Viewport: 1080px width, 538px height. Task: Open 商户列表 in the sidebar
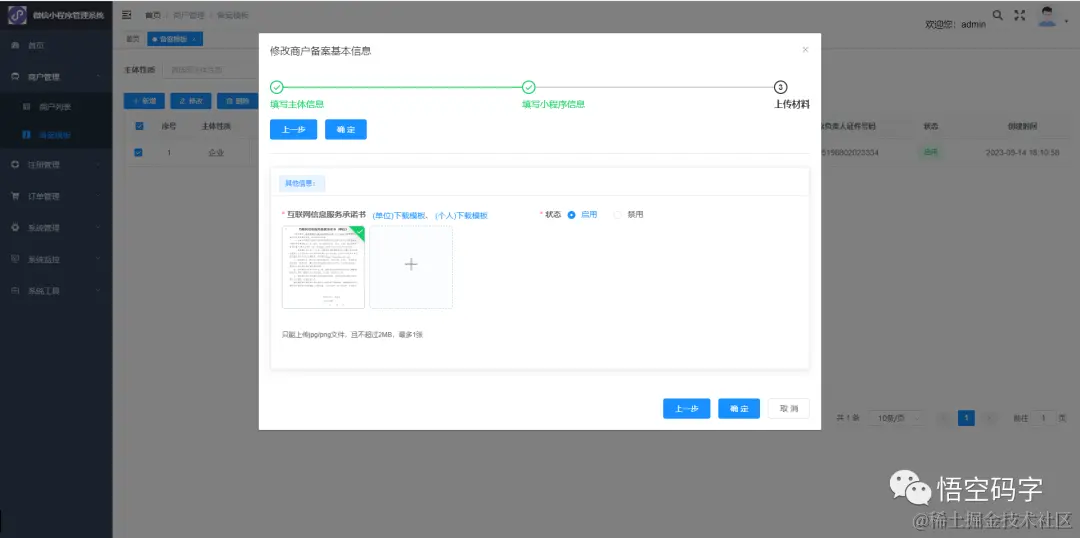click(56, 107)
